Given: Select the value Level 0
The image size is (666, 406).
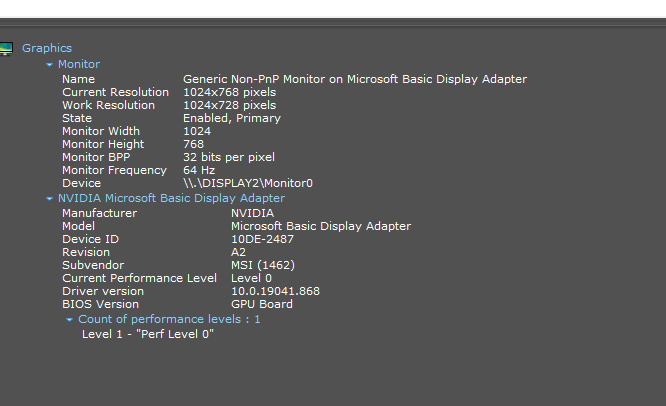Looking at the screenshot, I should pyautogui.click(x=251, y=278).
